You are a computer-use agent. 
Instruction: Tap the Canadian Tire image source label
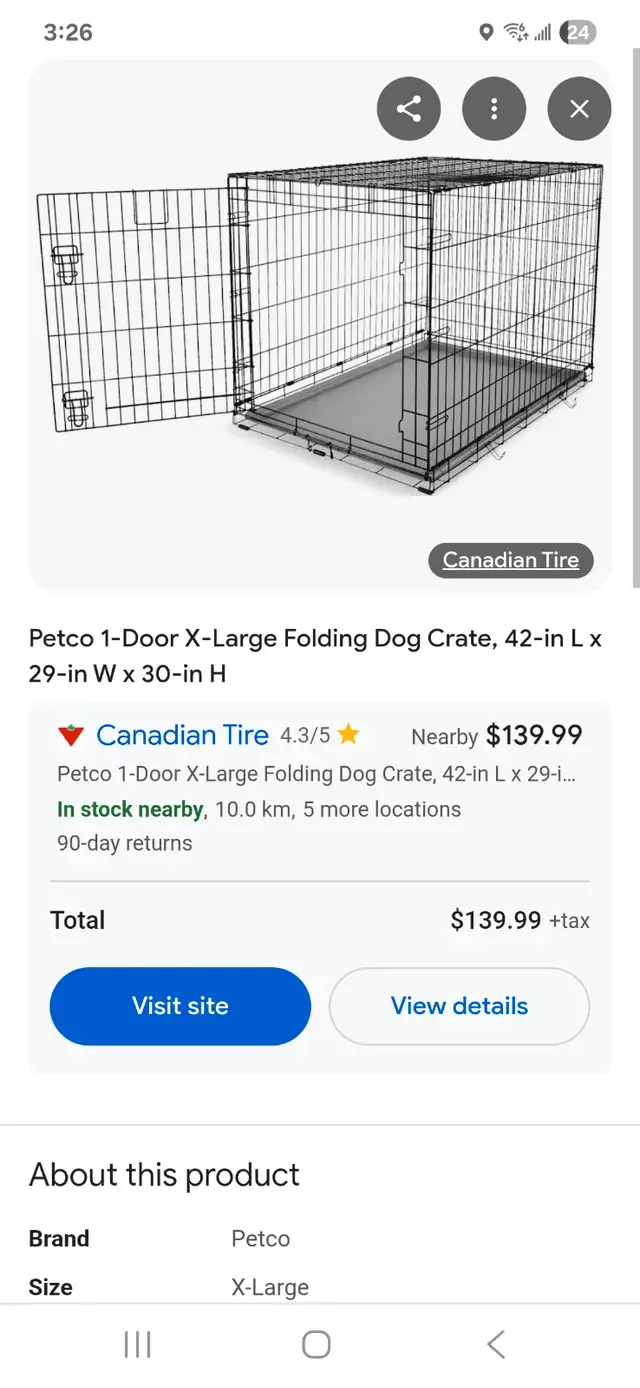point(510,560)
